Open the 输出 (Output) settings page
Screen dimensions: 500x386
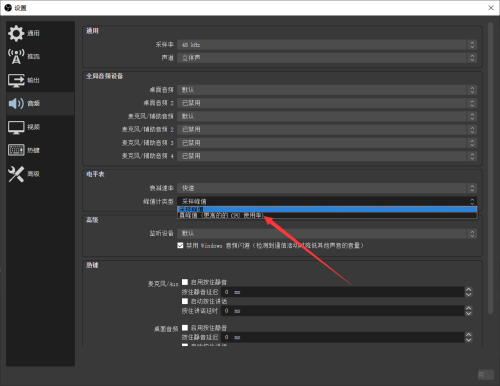tap(40, 80)
